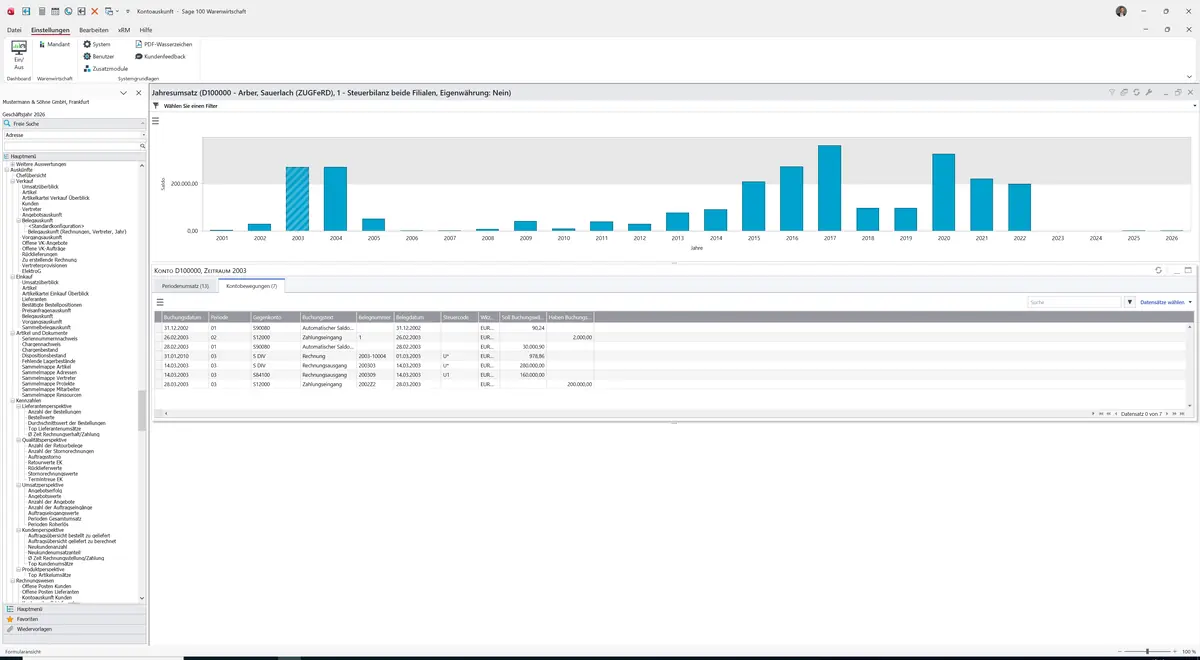Open Benutzer settings

99,57
